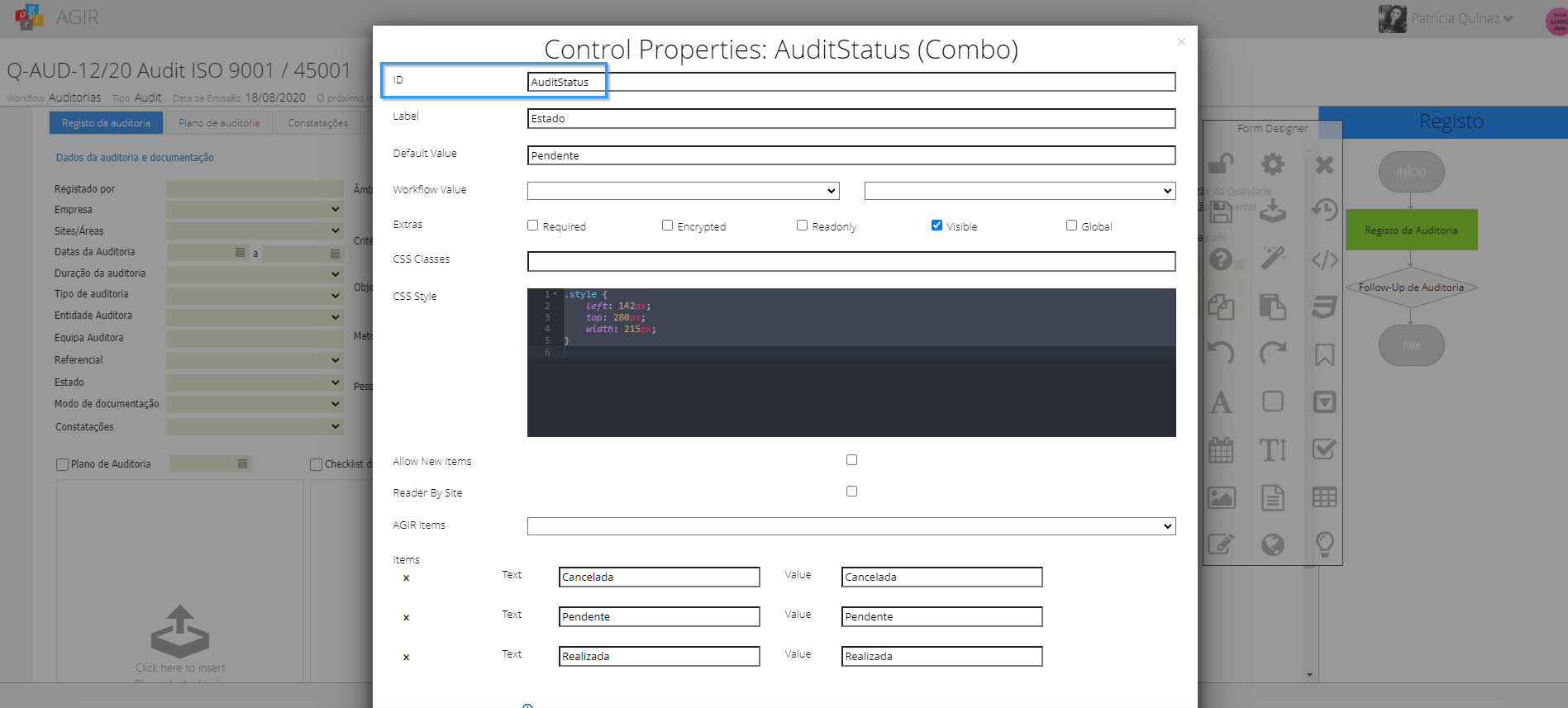Expand the Empresa dropdown
The width and height of the screenshot is (1568, 708).
point(255,210)
